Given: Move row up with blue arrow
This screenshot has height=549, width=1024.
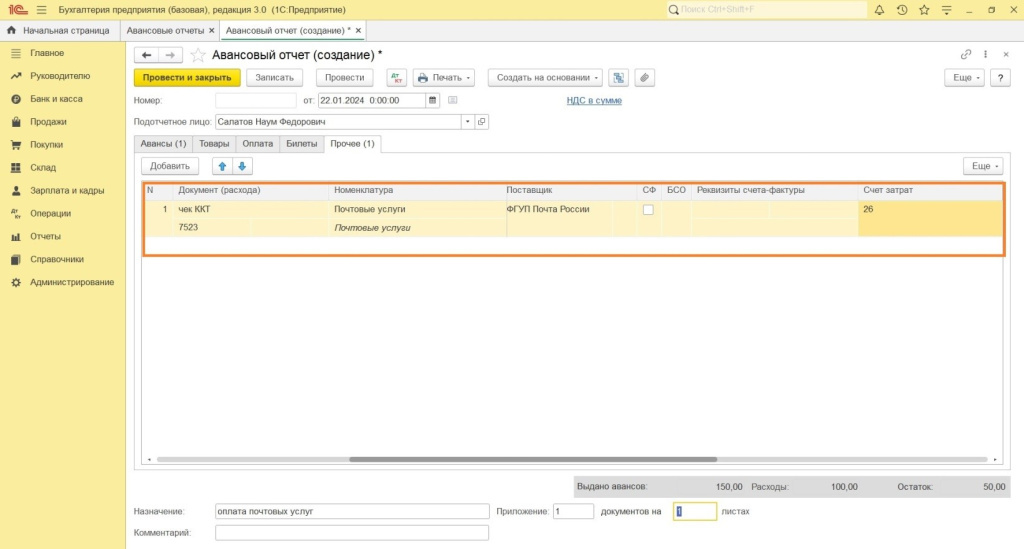Looking at the screenshot, I should point(222,166).
